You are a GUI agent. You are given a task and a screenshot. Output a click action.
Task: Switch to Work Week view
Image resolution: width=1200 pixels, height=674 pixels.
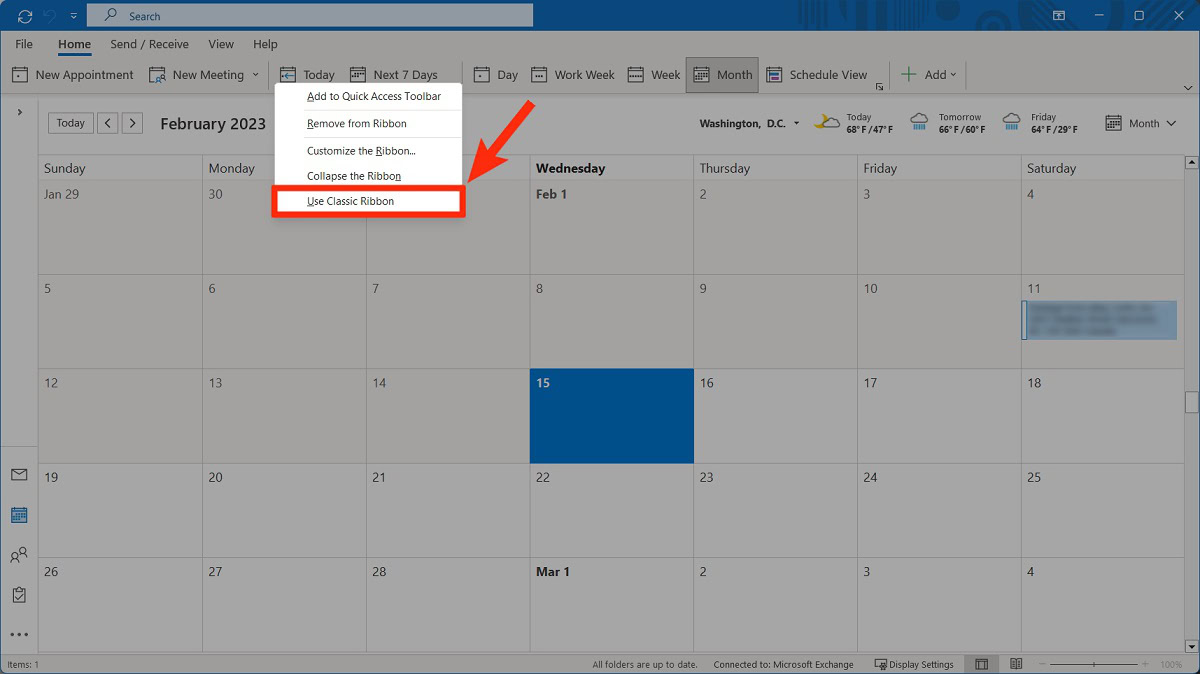(x=574, y=75)
